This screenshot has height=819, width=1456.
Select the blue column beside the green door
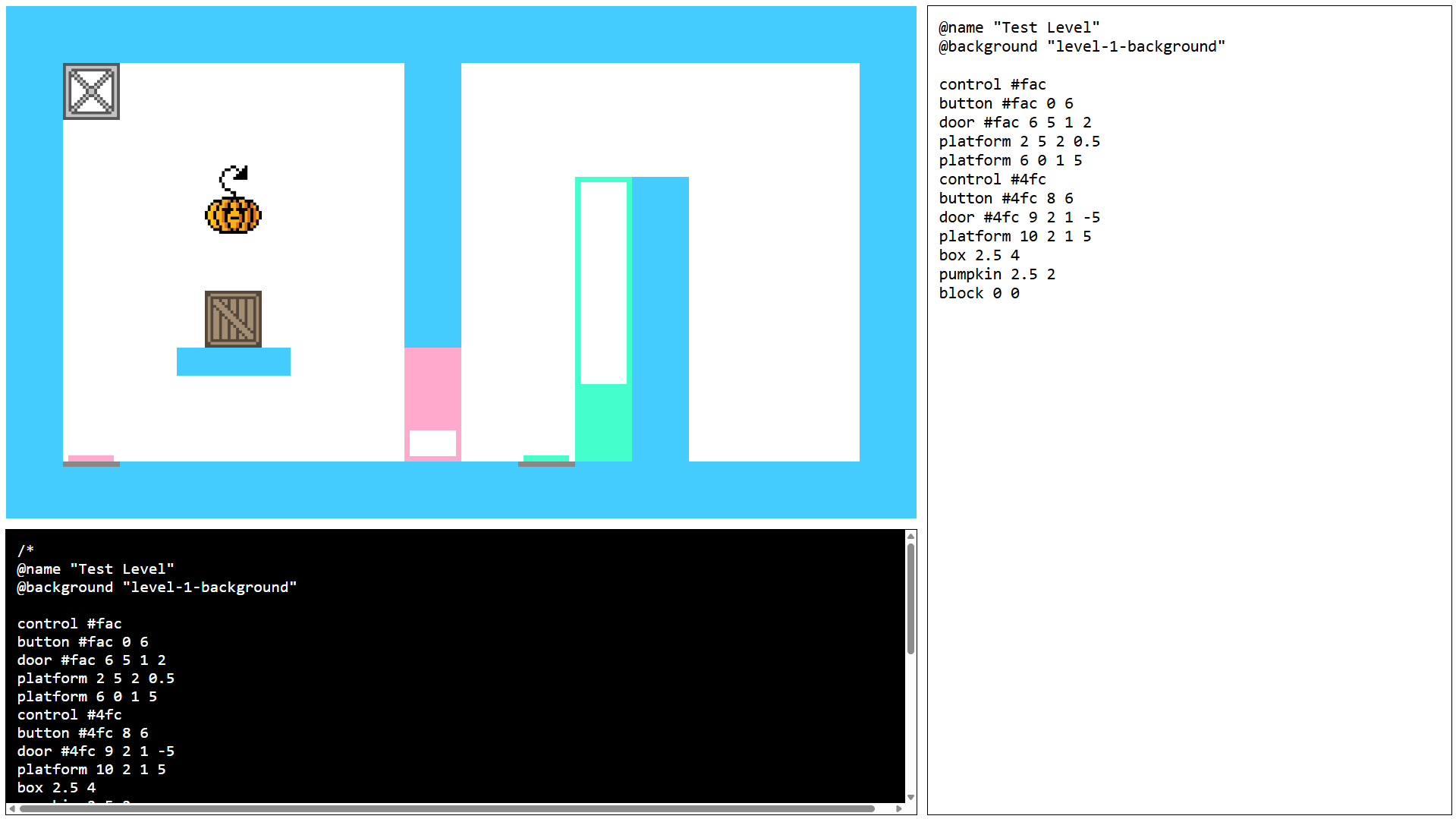click(x=660, y=319)
